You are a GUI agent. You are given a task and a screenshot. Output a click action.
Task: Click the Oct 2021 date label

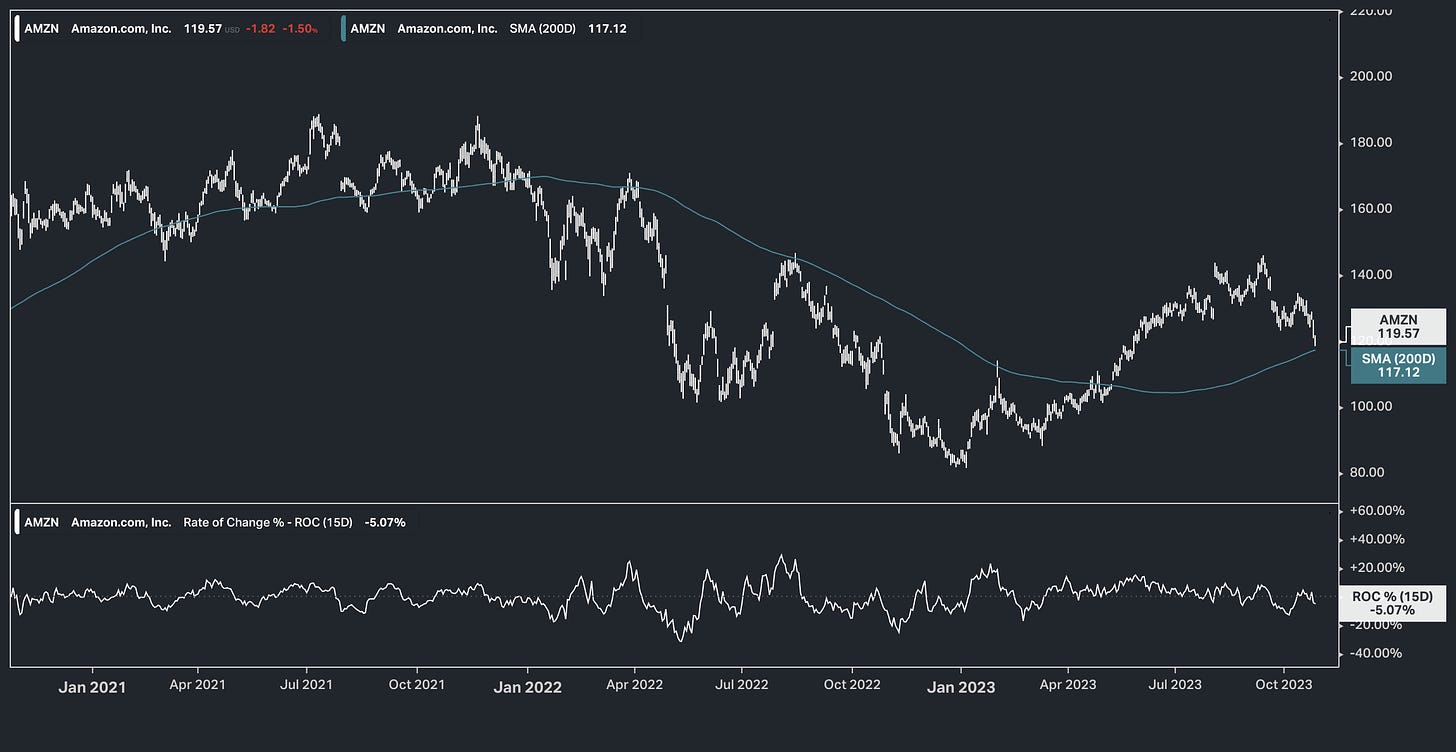pos(416,686)
